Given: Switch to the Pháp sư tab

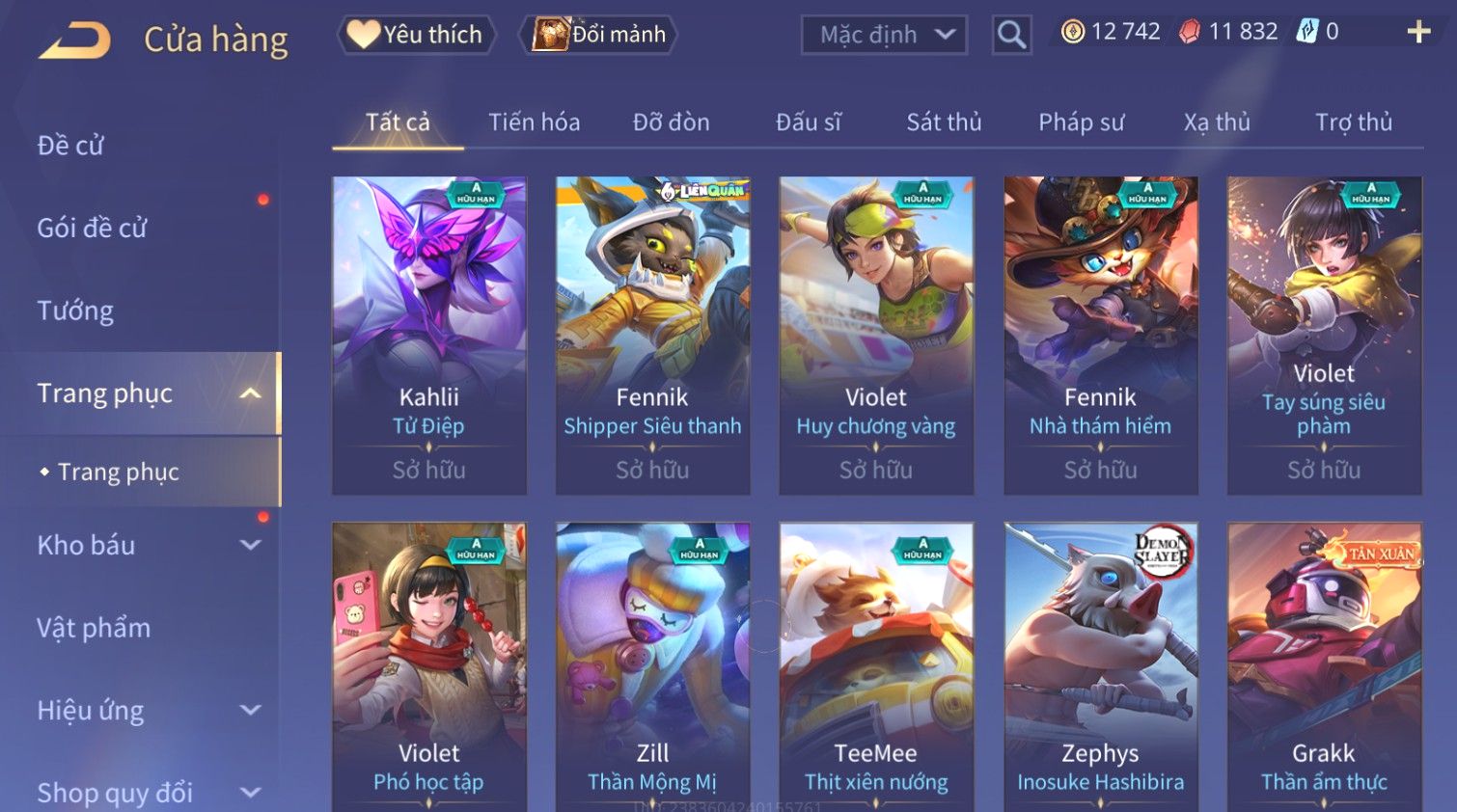Looking at the screenshot, I should point(1081,122).
